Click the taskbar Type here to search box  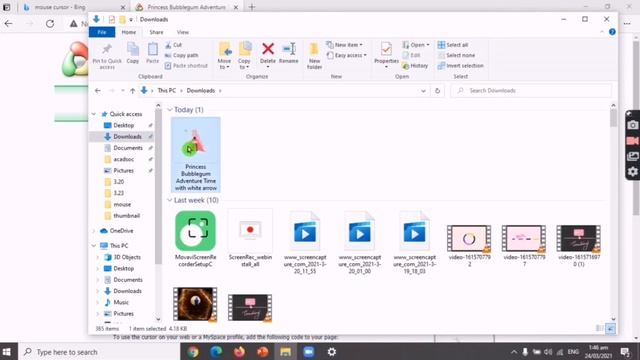coord(99,351)
